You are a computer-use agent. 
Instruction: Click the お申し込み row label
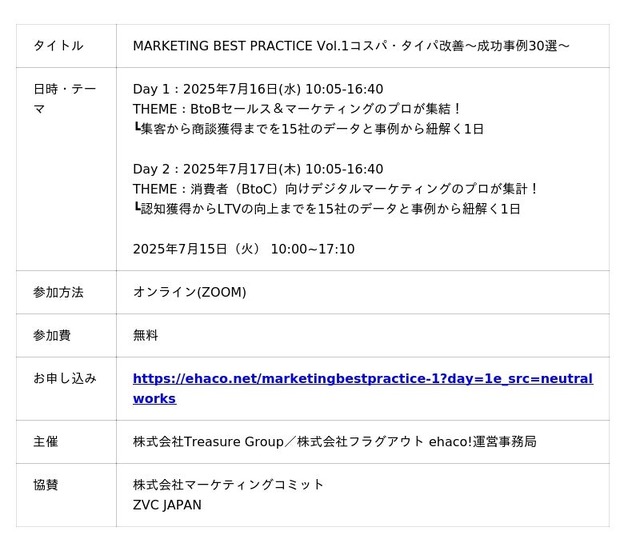(x=65, y=379)
